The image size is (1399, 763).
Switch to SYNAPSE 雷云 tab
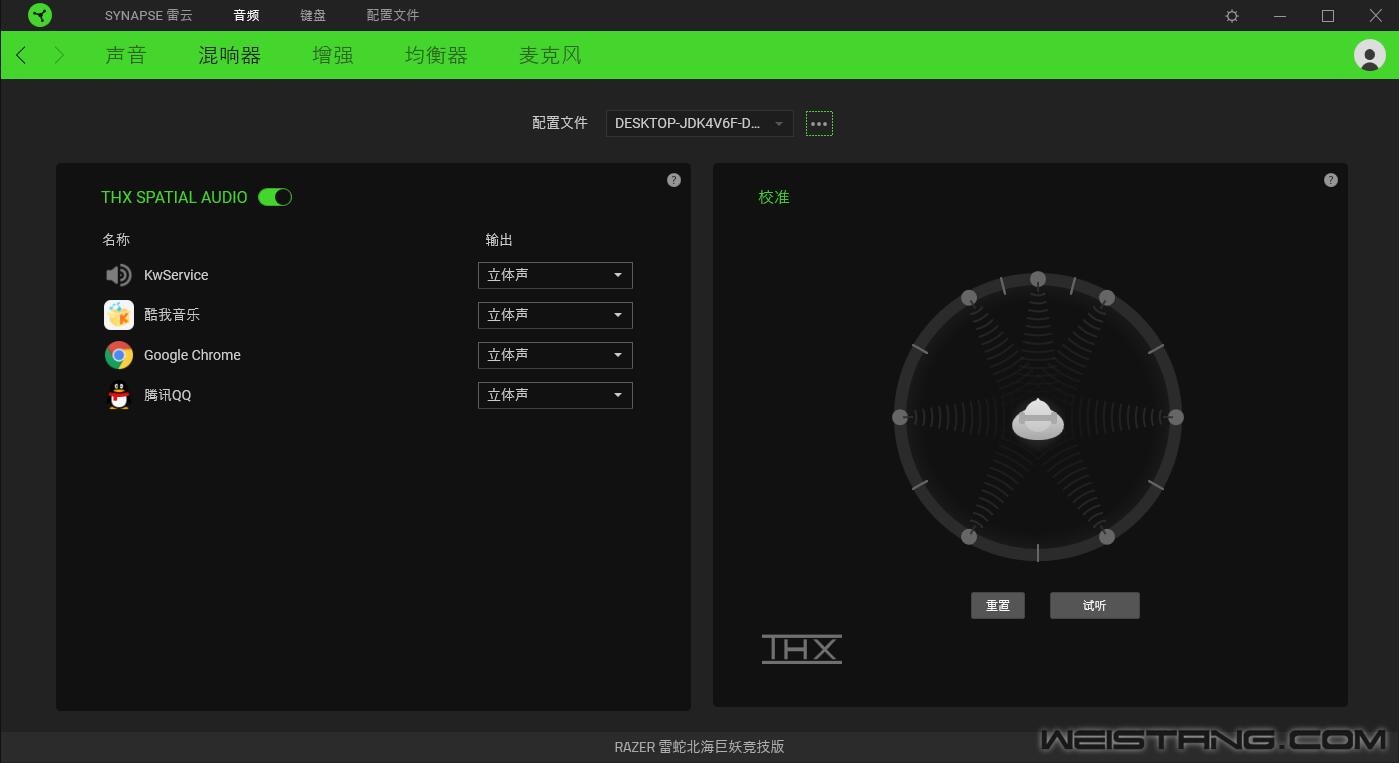click(149, 16)
